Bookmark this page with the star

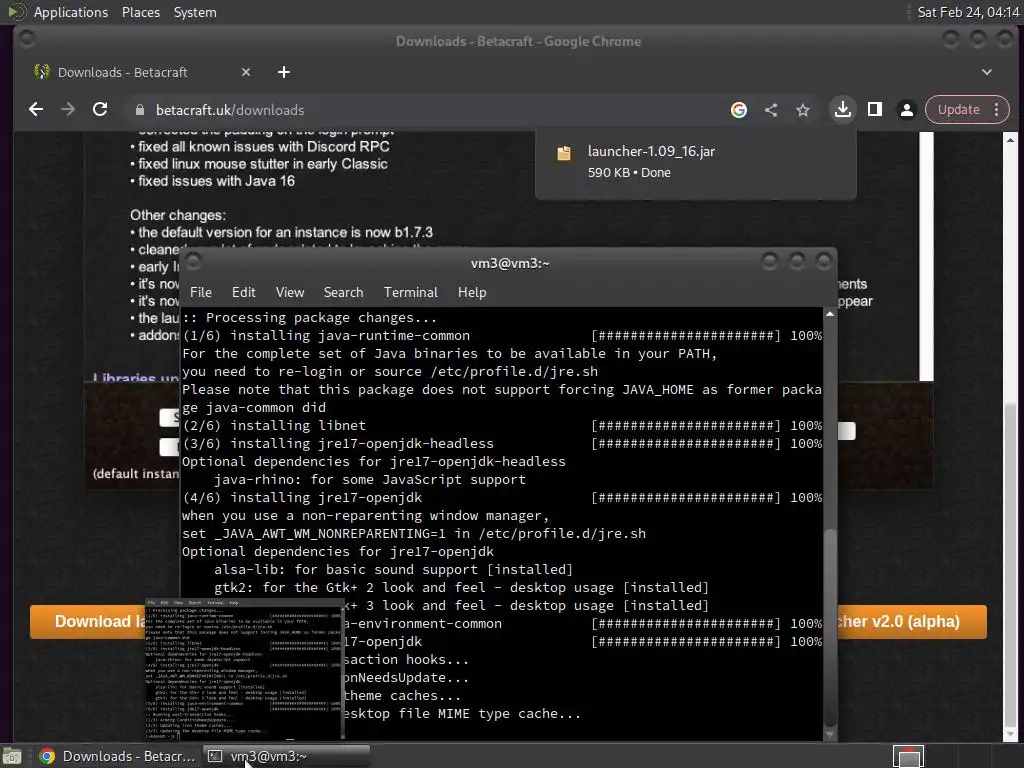pos(803,110)
